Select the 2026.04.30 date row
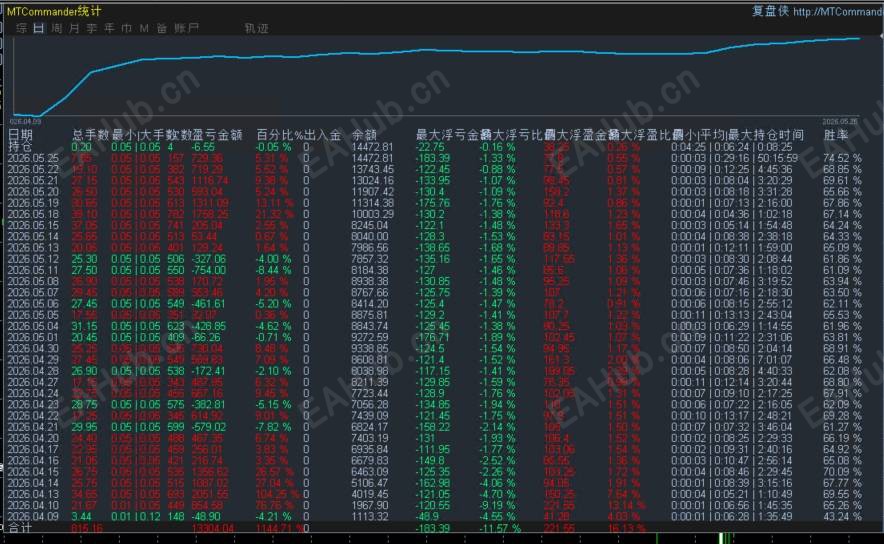The image size is (884, 544). click(x=33, y=348)
